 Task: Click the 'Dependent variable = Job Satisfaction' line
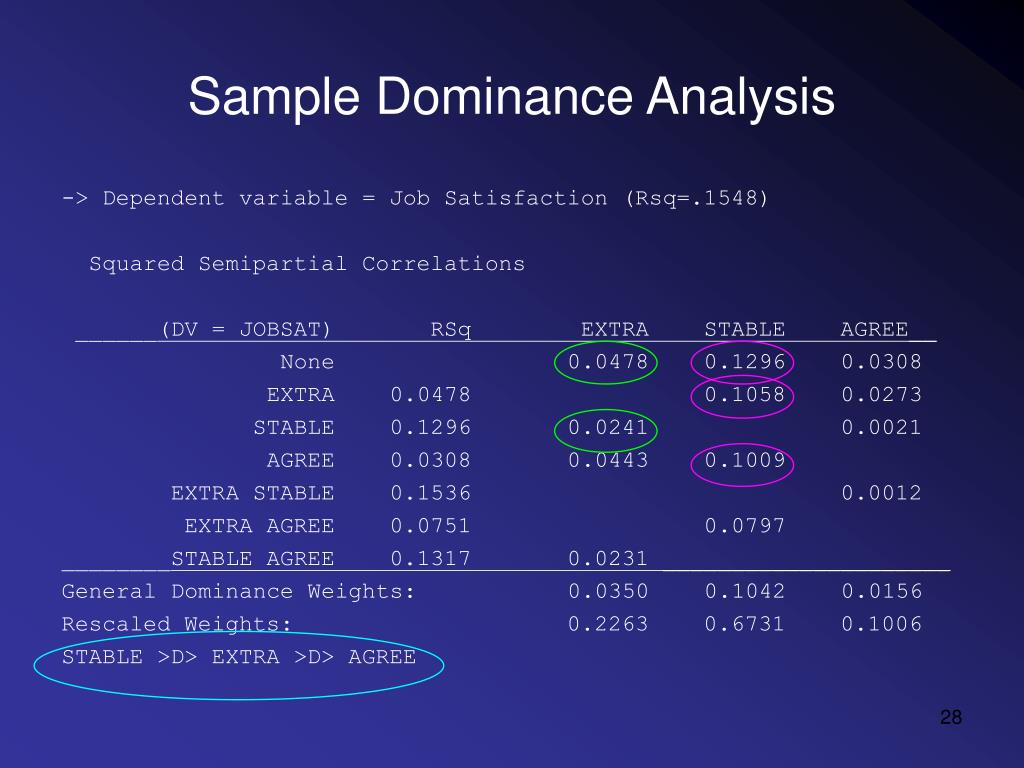[x=415, y=198]
